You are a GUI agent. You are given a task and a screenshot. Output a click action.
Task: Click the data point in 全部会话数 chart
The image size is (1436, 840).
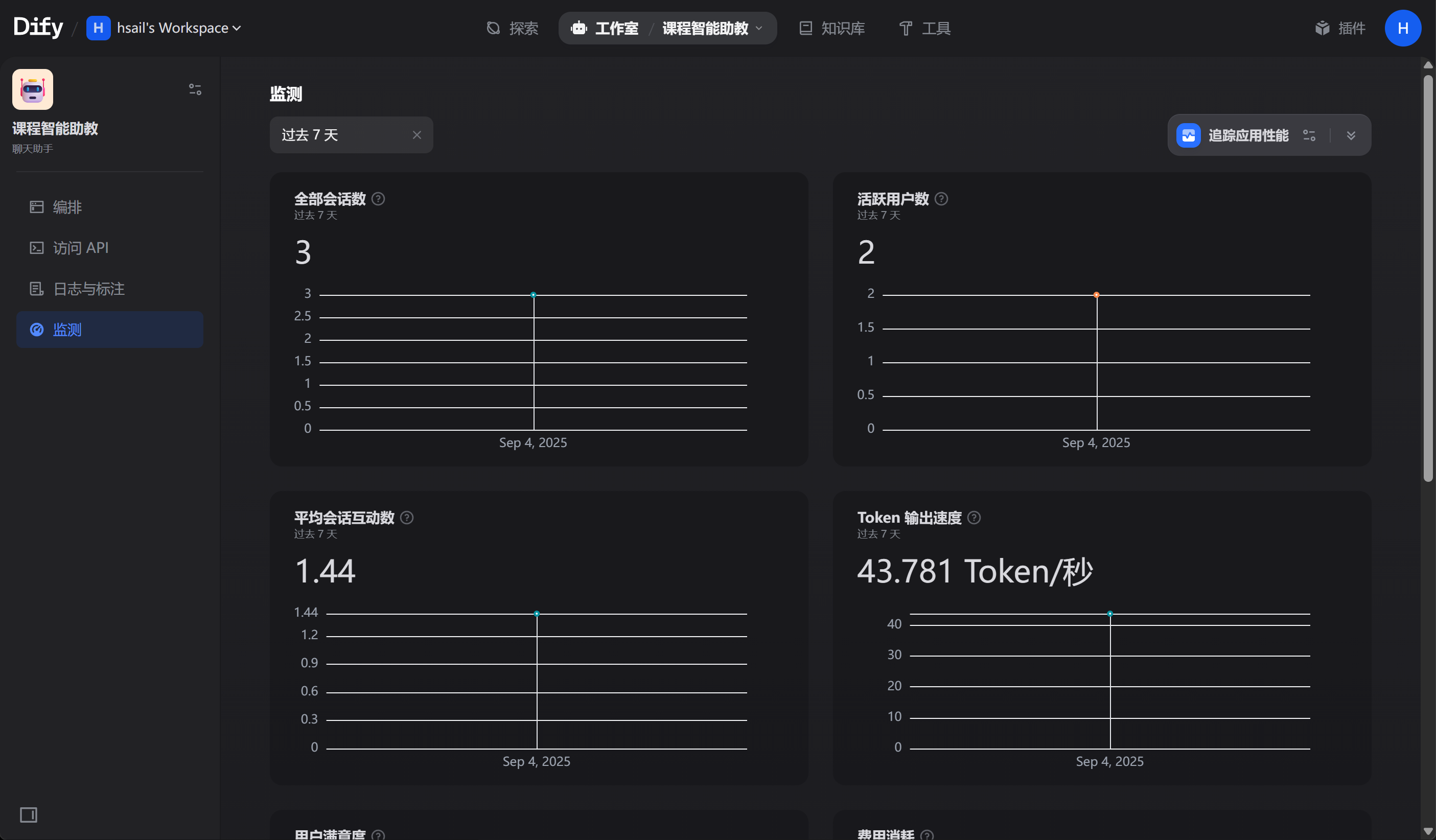[534, 295]
